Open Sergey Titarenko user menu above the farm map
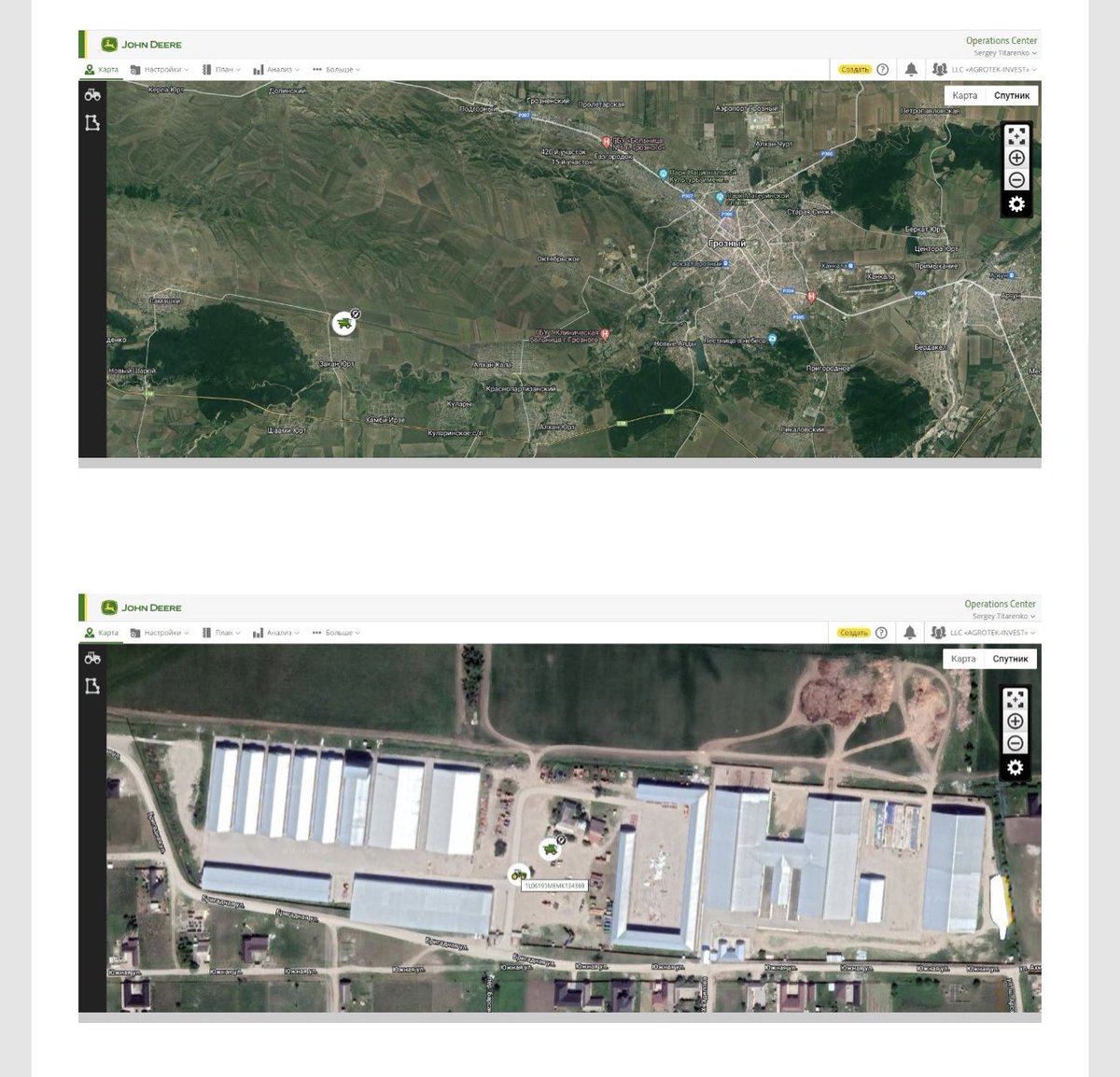Screen dimensions: 1120x1077 point(1004,616)
